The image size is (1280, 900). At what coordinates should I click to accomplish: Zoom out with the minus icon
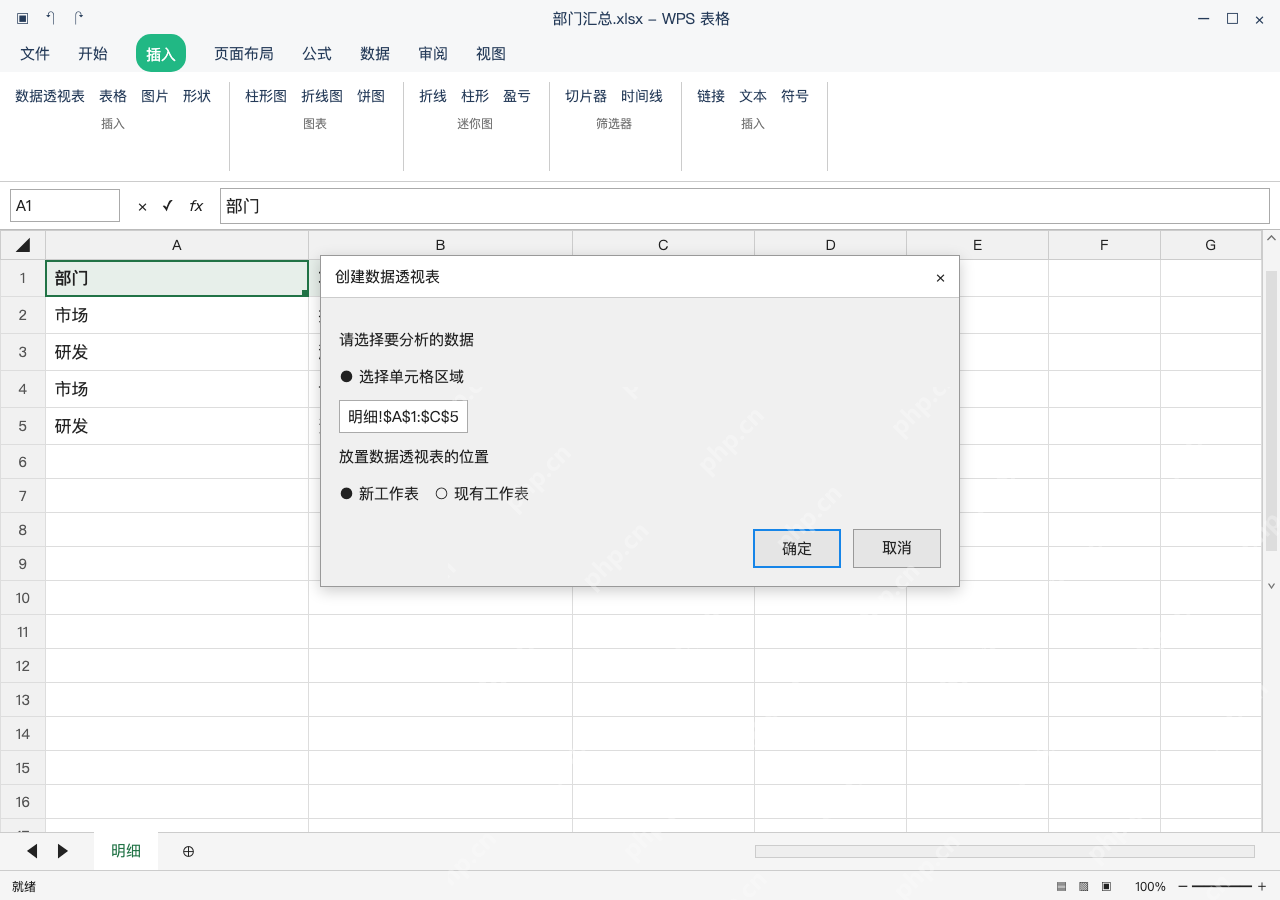click(1183, 886)
